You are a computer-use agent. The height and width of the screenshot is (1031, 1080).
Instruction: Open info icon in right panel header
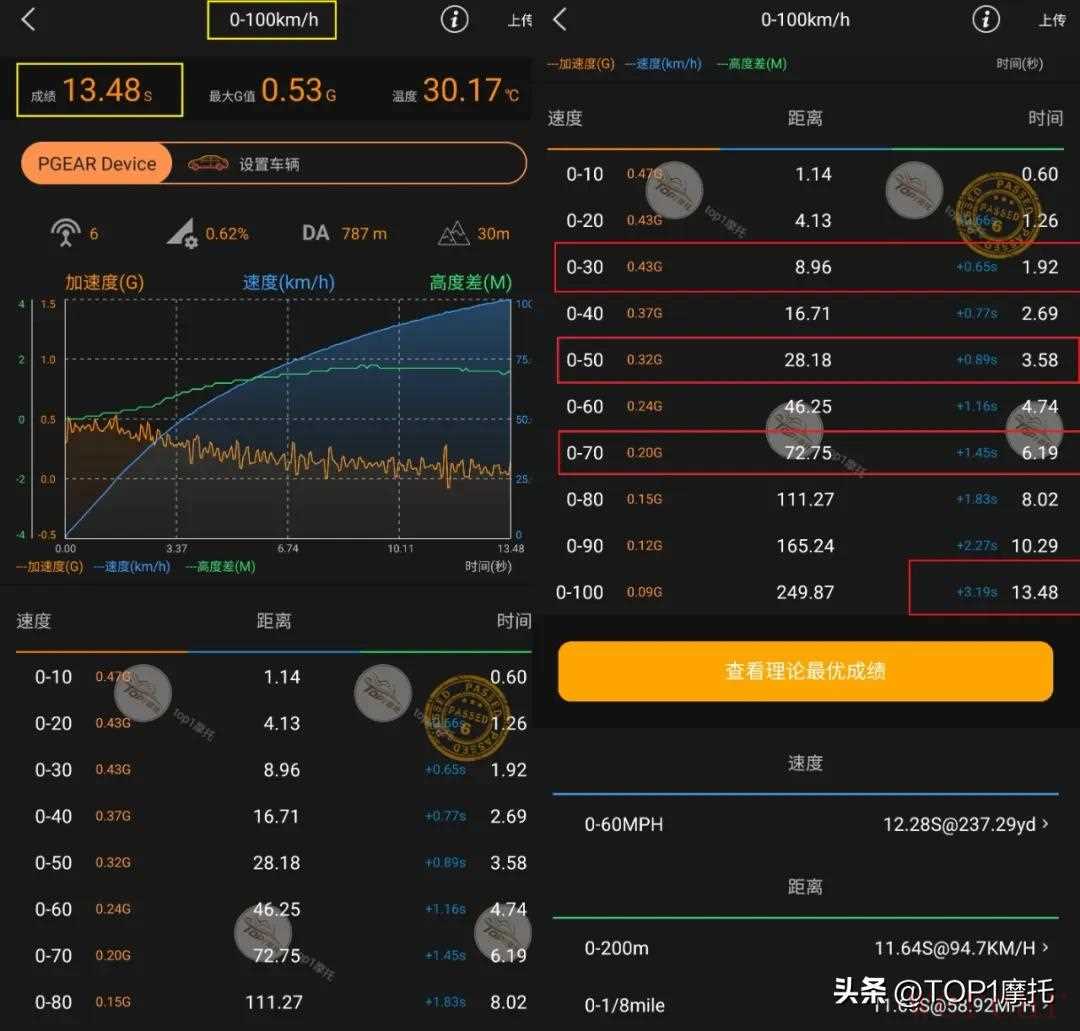coord(986,19)
